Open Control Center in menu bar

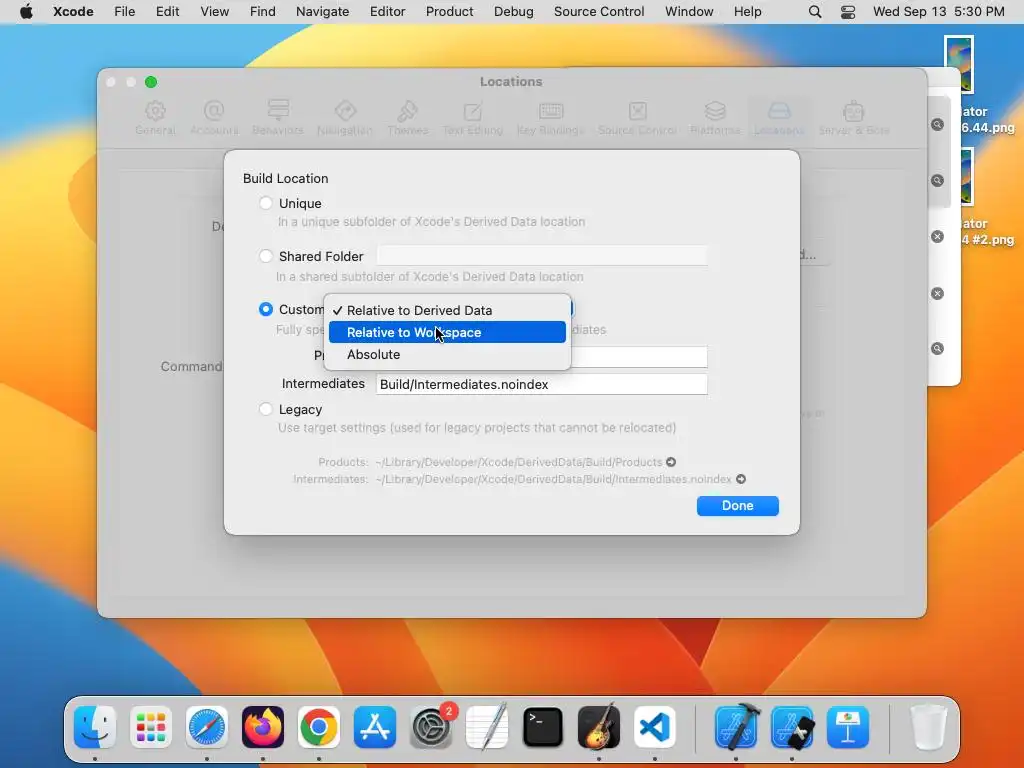tap(848, 12)
